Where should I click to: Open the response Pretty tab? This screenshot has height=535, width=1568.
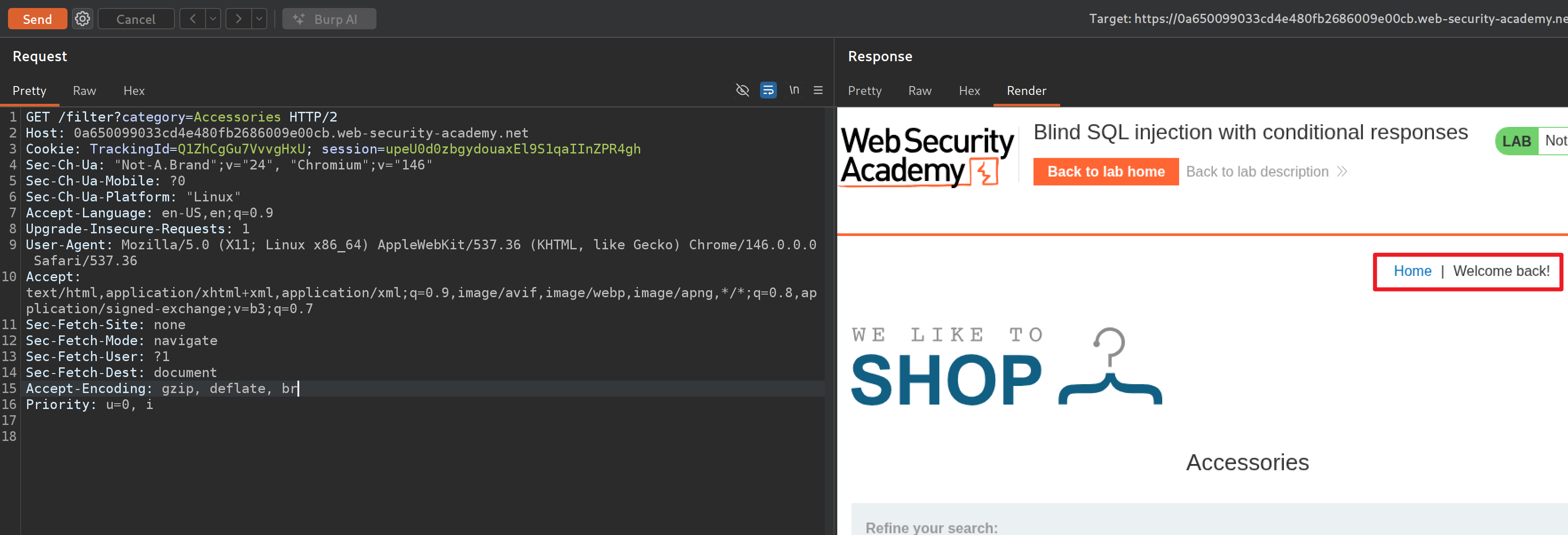[864, 90]
